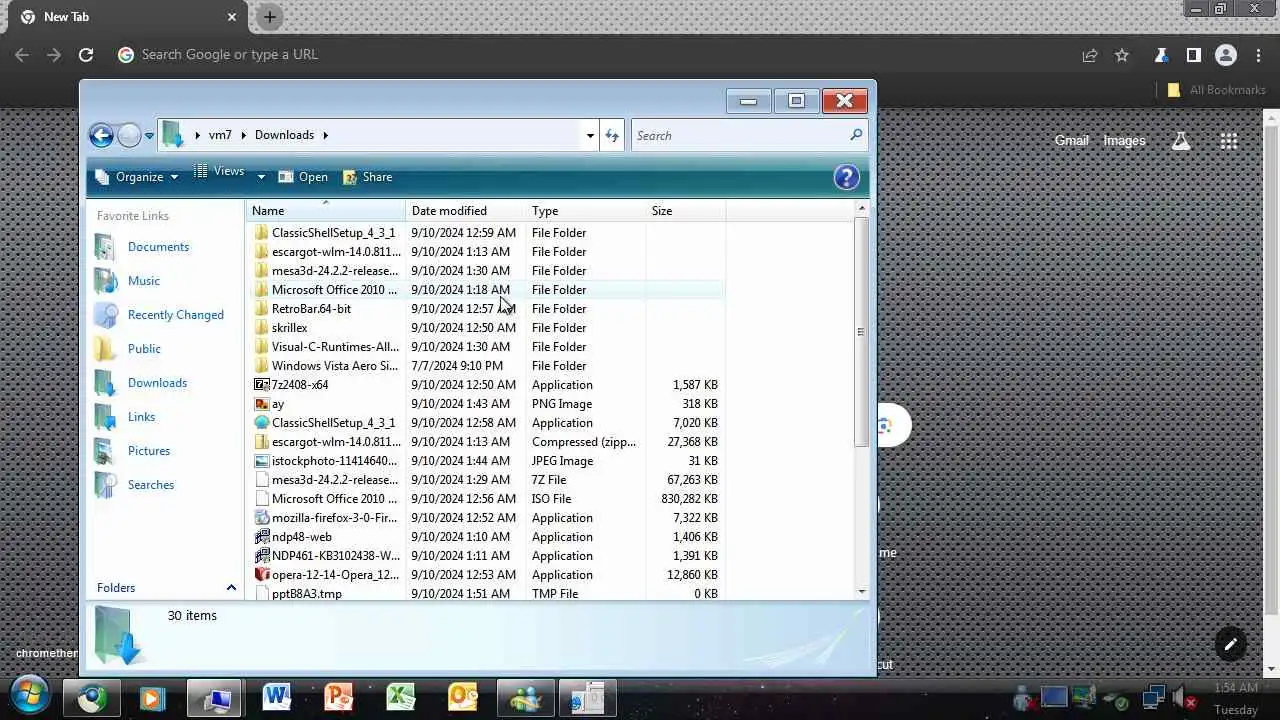Viewport: 1280px width, 720px height.
Task: Open the Explorer Help button
Action: [846, 177]
